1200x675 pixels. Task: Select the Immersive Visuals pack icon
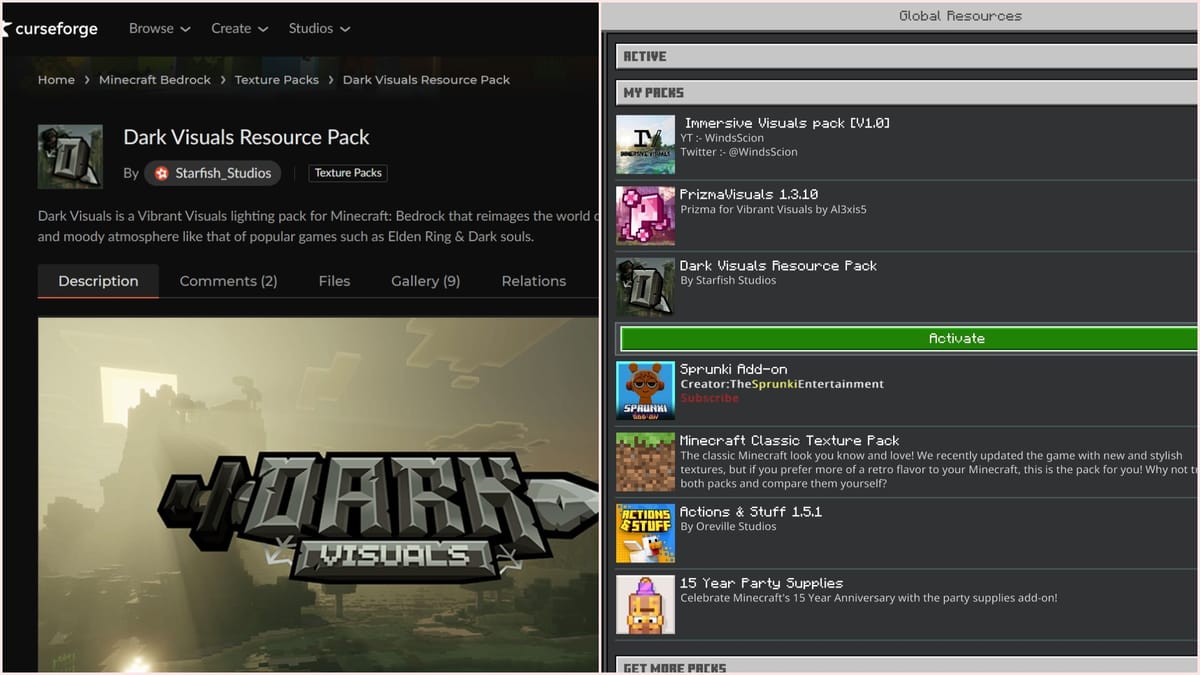coord(645,145)
